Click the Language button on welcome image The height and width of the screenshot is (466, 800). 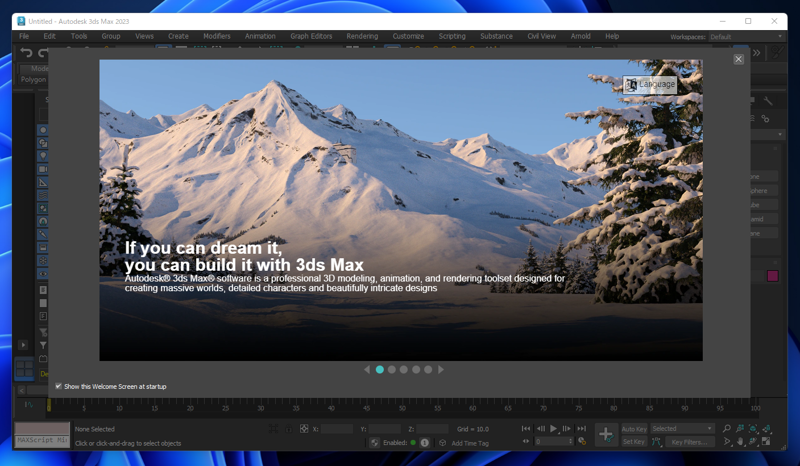(x=649, y=85)
